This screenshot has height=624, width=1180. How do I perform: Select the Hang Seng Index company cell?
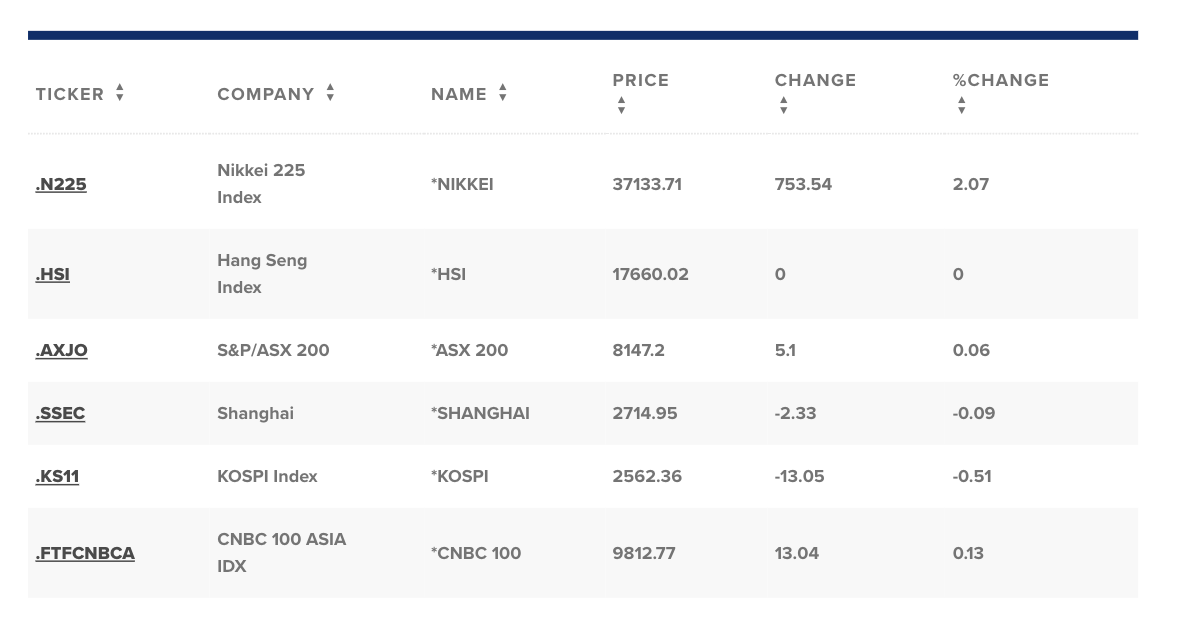coord(262,274)
